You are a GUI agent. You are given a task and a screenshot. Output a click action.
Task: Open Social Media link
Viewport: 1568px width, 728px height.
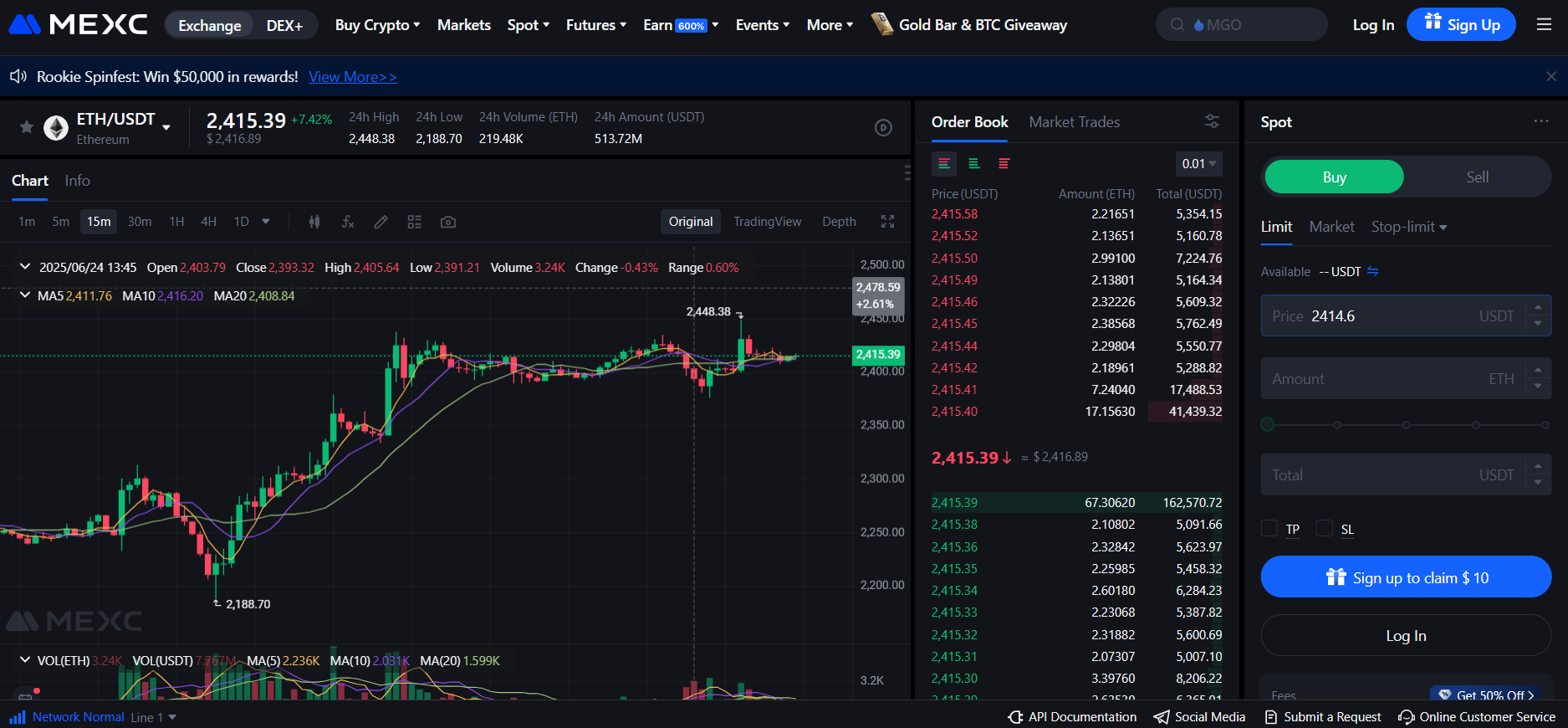1199,717
